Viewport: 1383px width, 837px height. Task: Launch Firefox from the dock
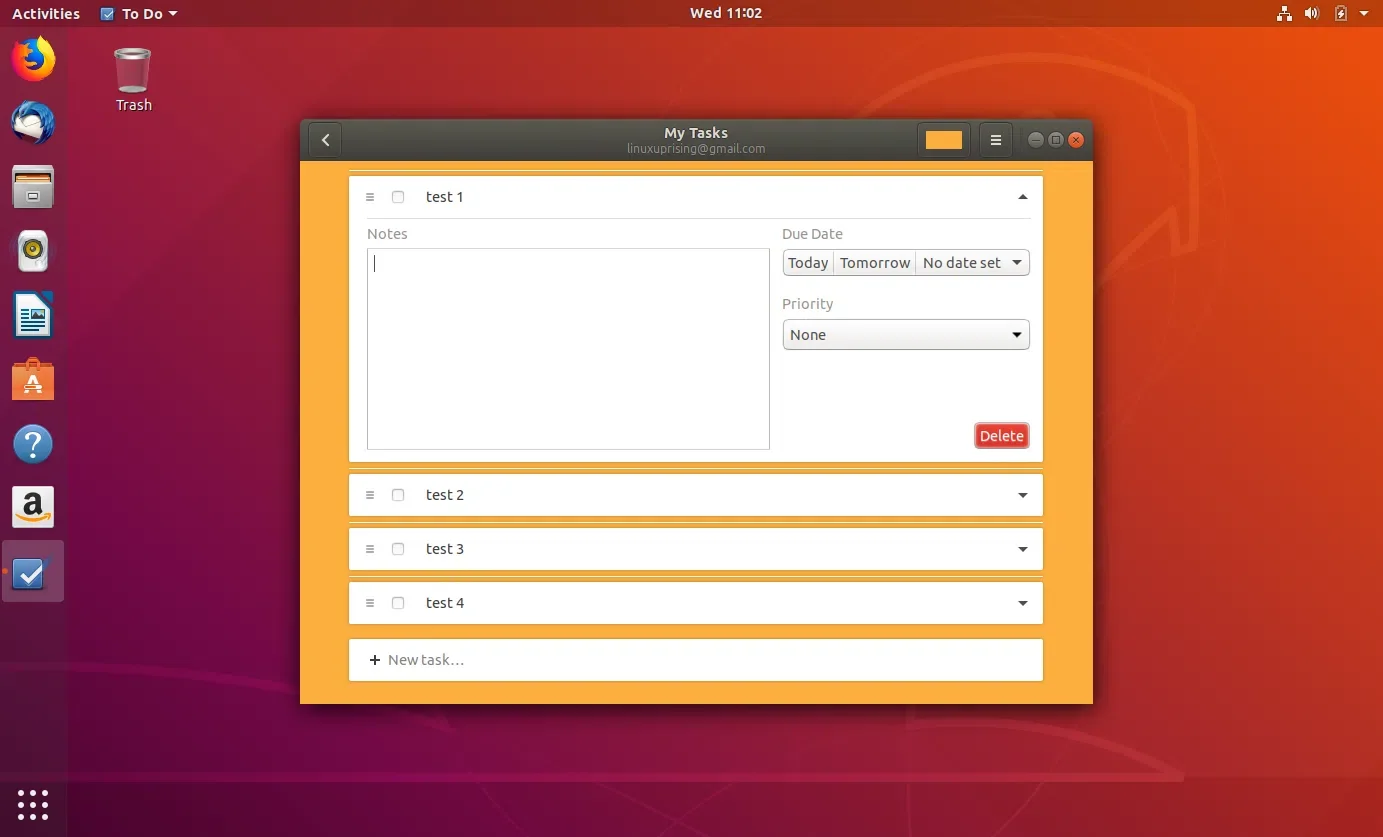point(33,58)
